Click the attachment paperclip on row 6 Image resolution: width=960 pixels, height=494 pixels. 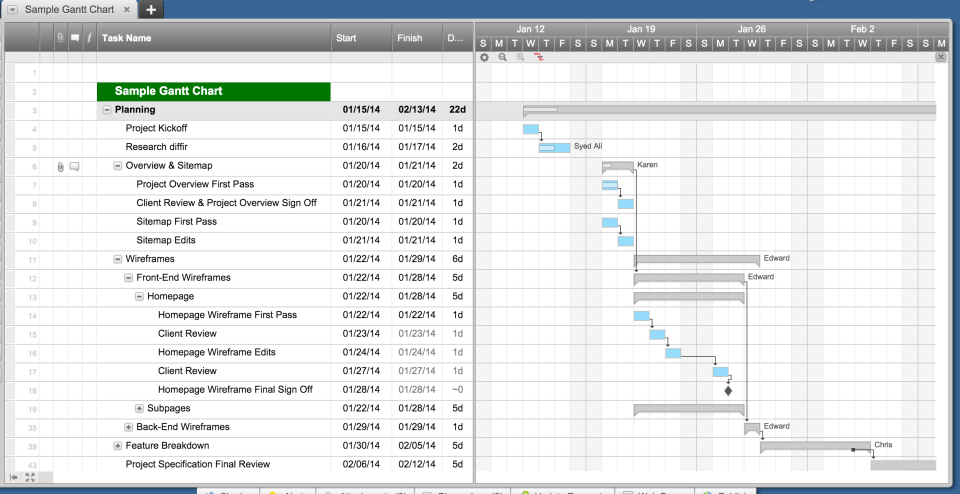(x=60, y=166)
